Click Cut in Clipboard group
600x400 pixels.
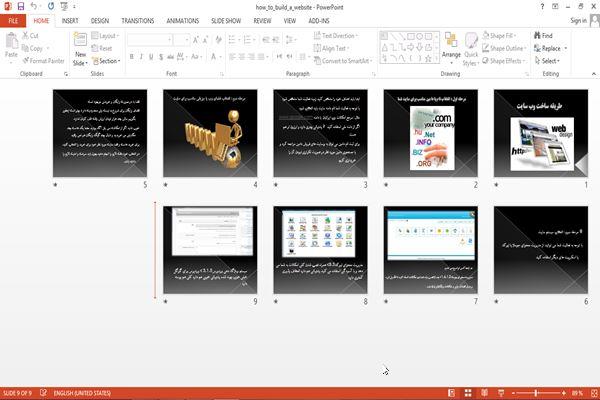[x=31, y=36]
